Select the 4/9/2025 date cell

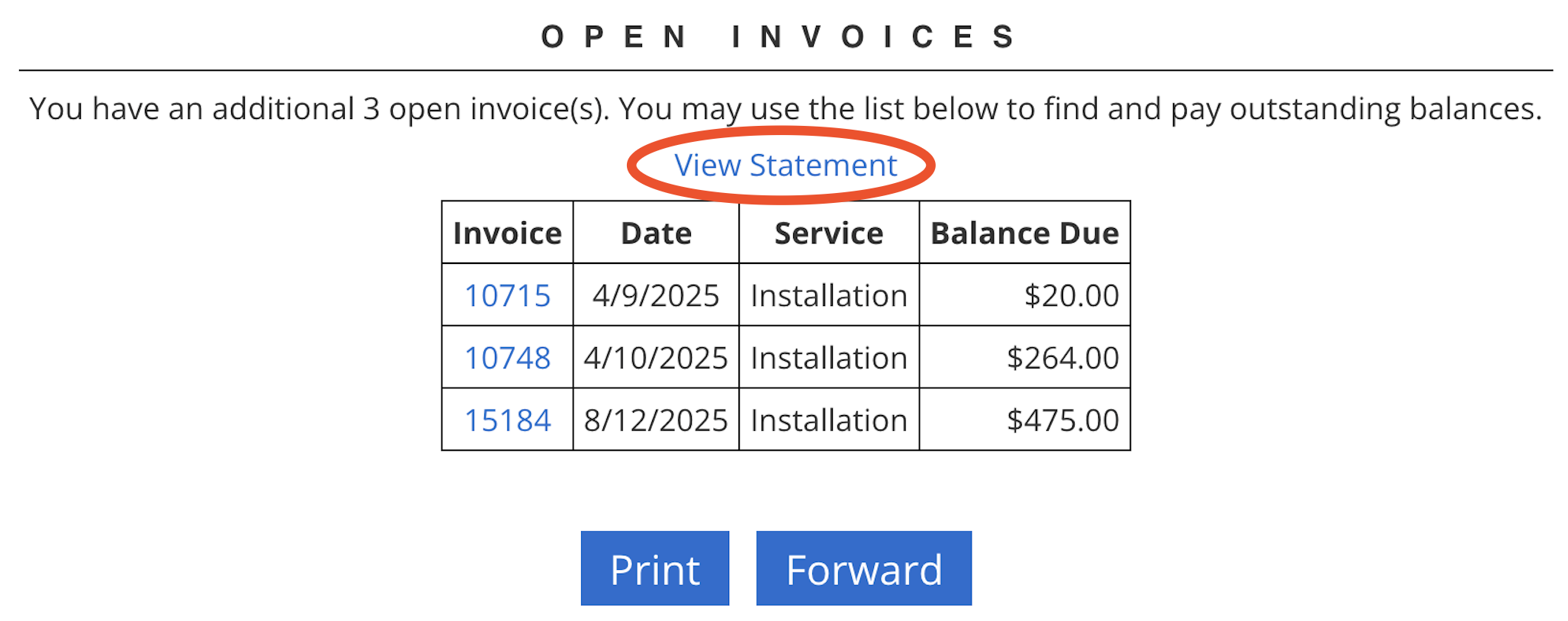[656, 296]
